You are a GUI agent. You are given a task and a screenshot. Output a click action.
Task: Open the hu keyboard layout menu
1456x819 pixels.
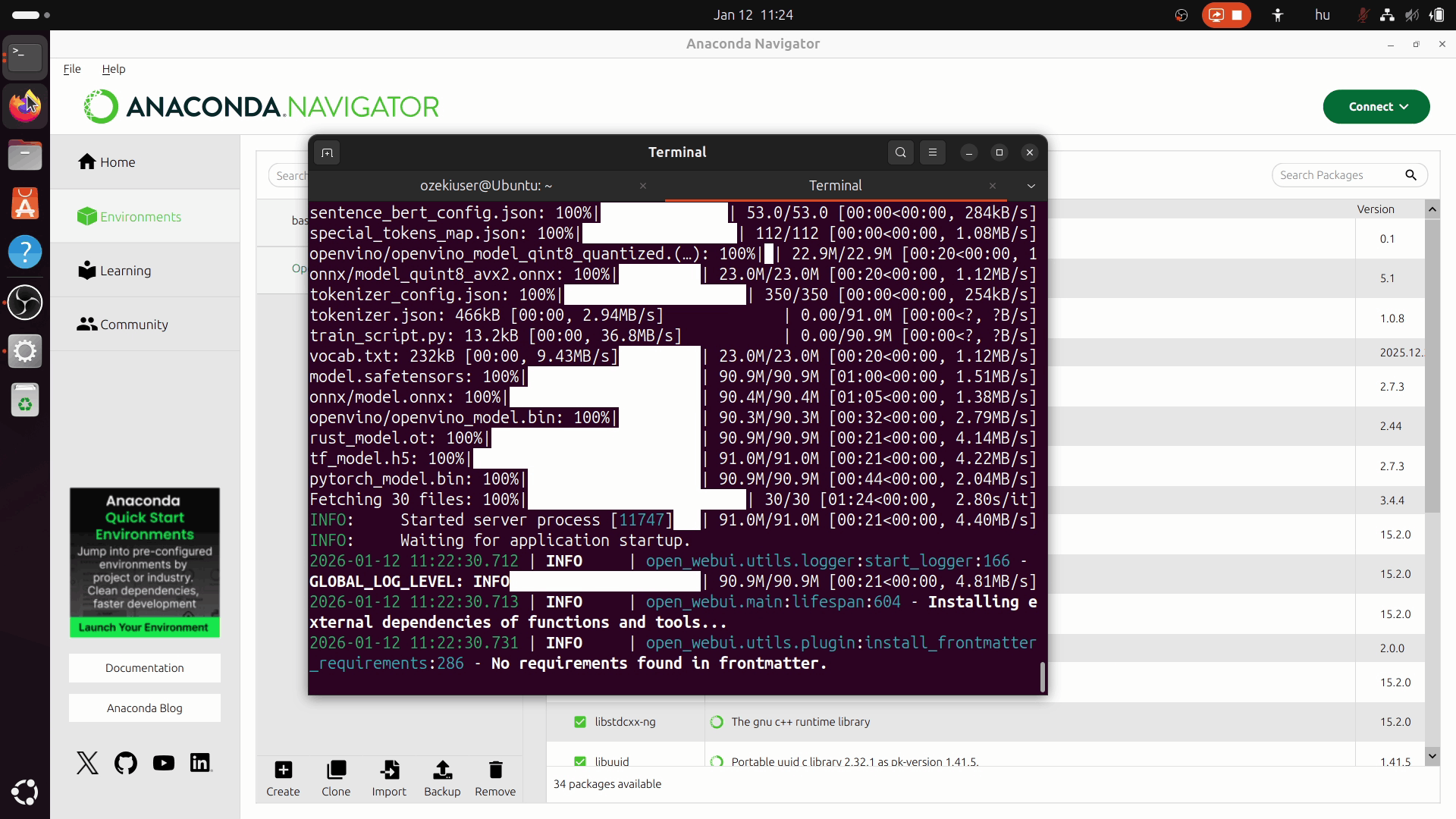pos(1323,14)
